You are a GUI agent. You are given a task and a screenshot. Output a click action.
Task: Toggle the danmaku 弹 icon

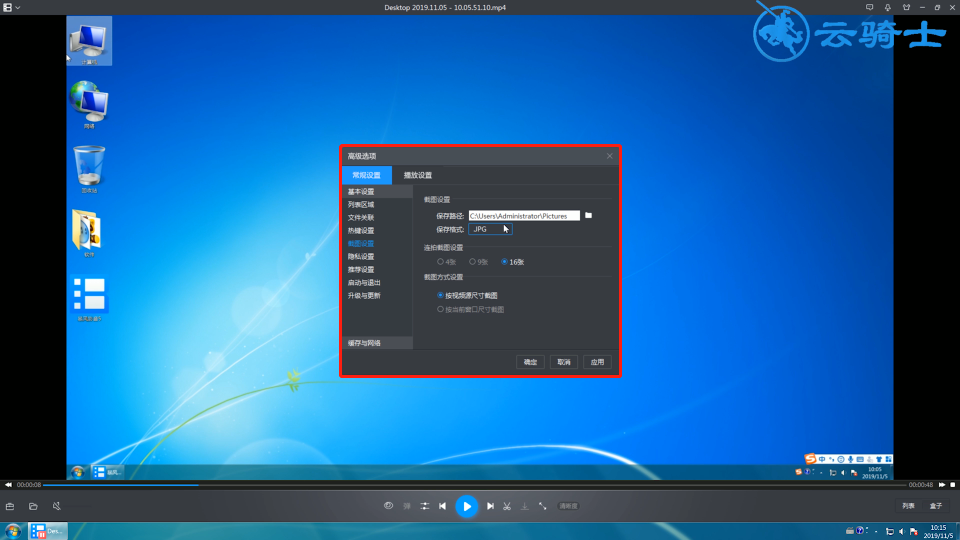click(407, 506)
